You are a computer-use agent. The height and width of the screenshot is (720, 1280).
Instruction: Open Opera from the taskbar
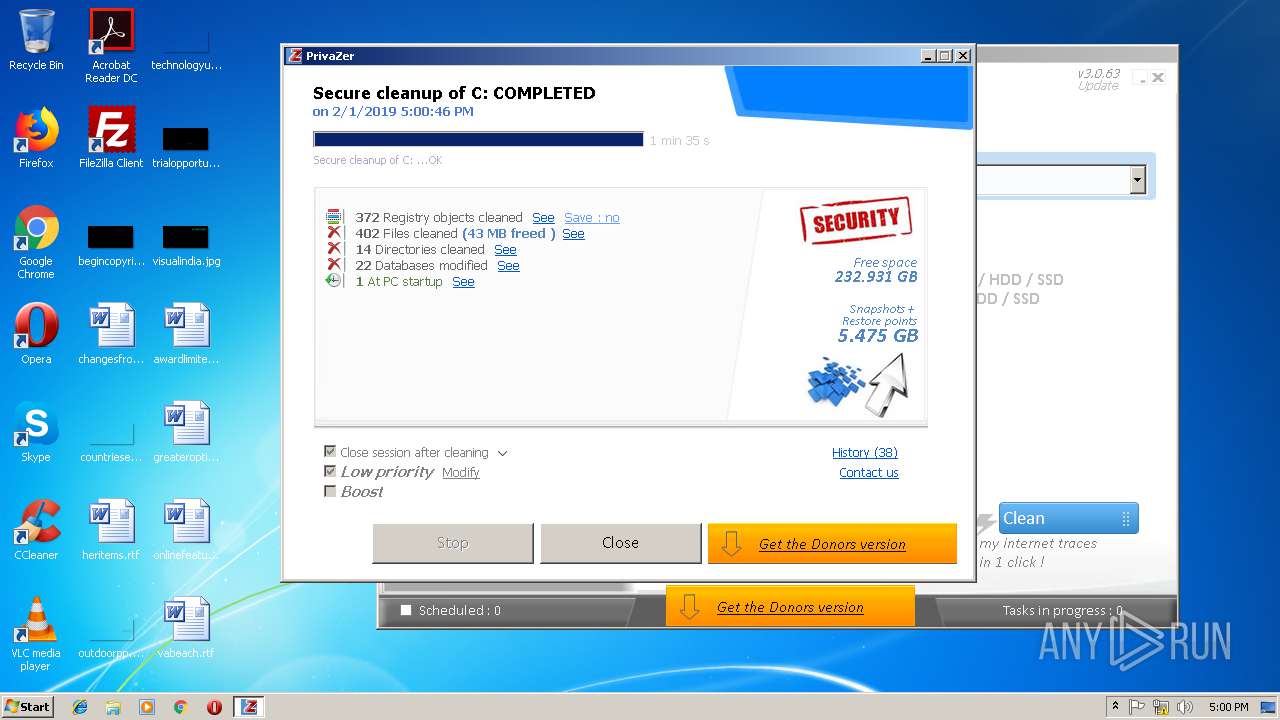(x=214, y=707)
